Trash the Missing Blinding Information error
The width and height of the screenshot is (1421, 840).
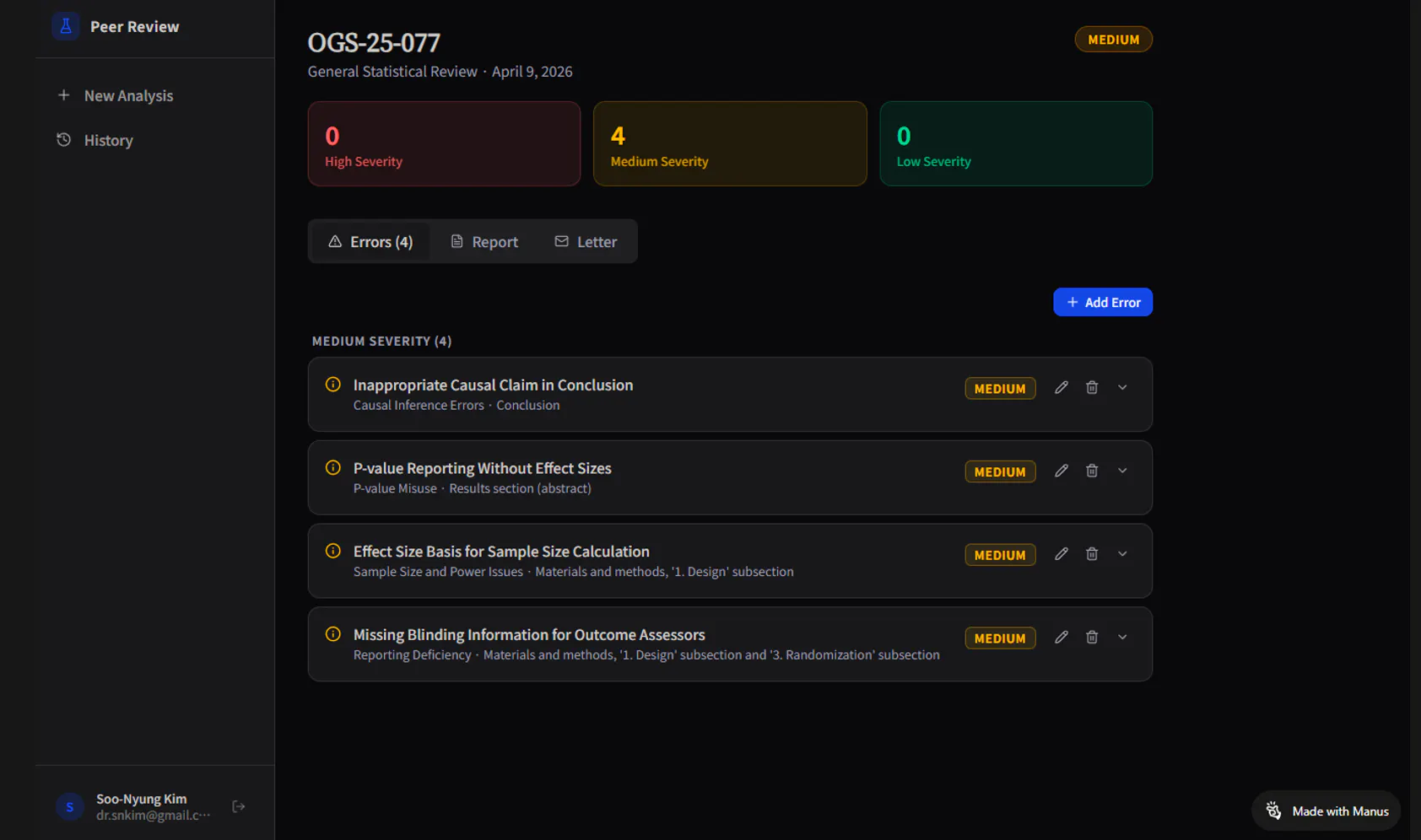(x=1092, y=638)
